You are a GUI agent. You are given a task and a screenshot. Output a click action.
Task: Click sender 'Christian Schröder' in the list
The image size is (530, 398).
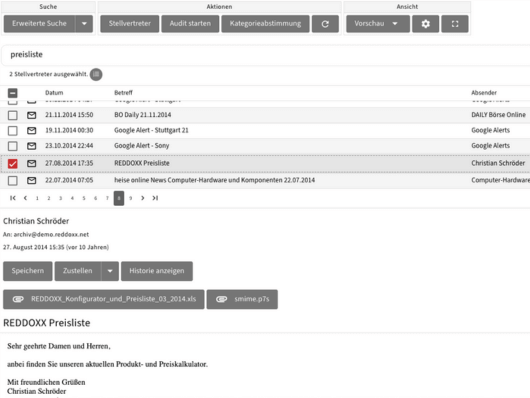tap(498, 163)
